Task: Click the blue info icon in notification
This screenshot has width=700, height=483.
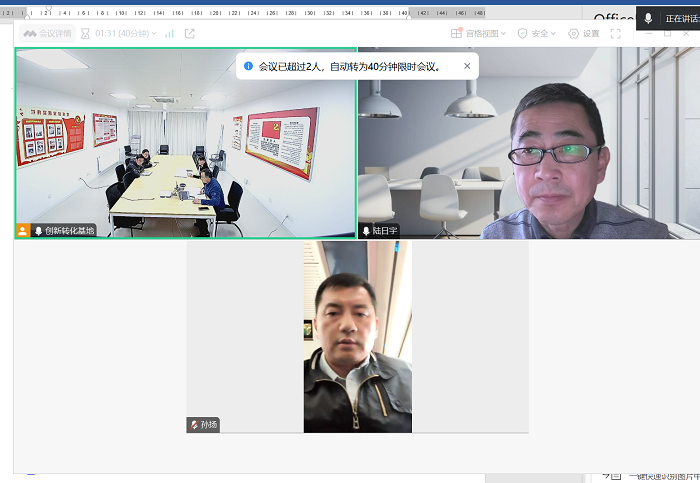Action: [248, 66]
